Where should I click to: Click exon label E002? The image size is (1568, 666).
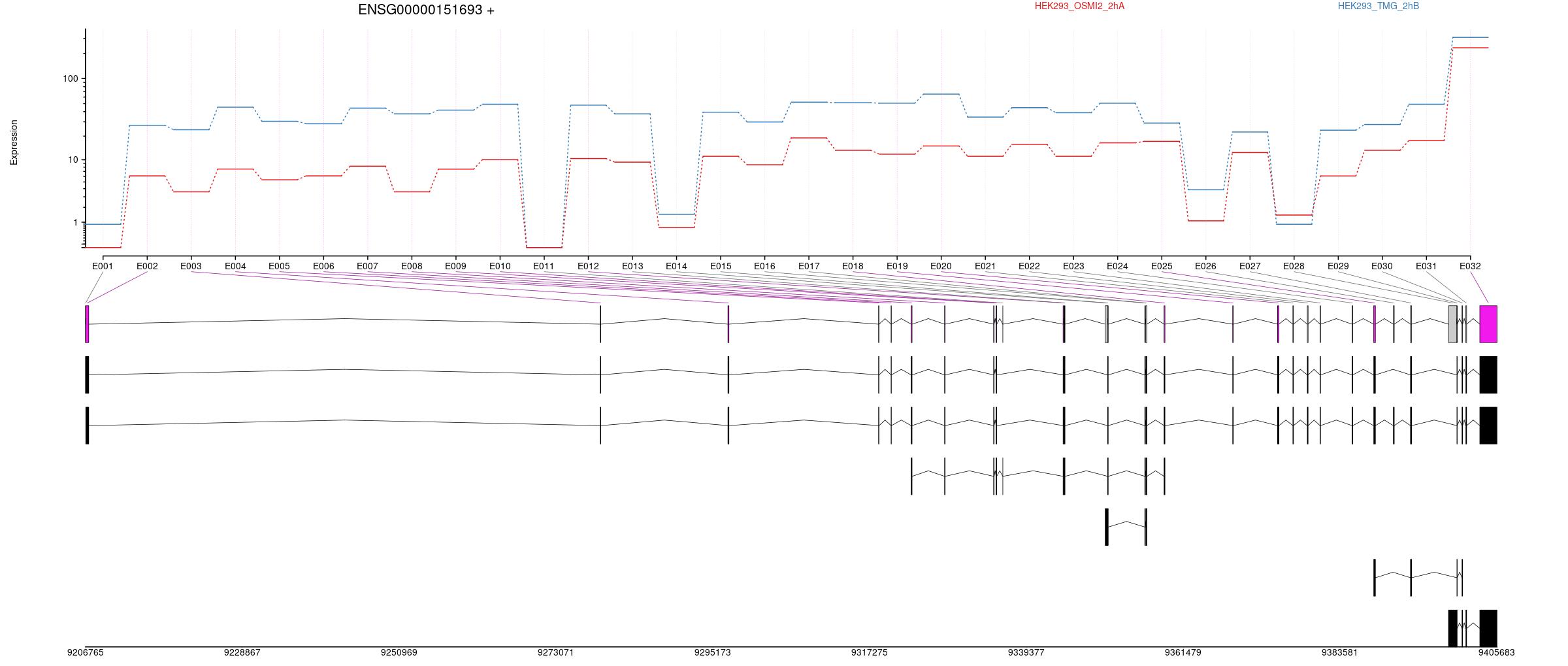point(147,266)
